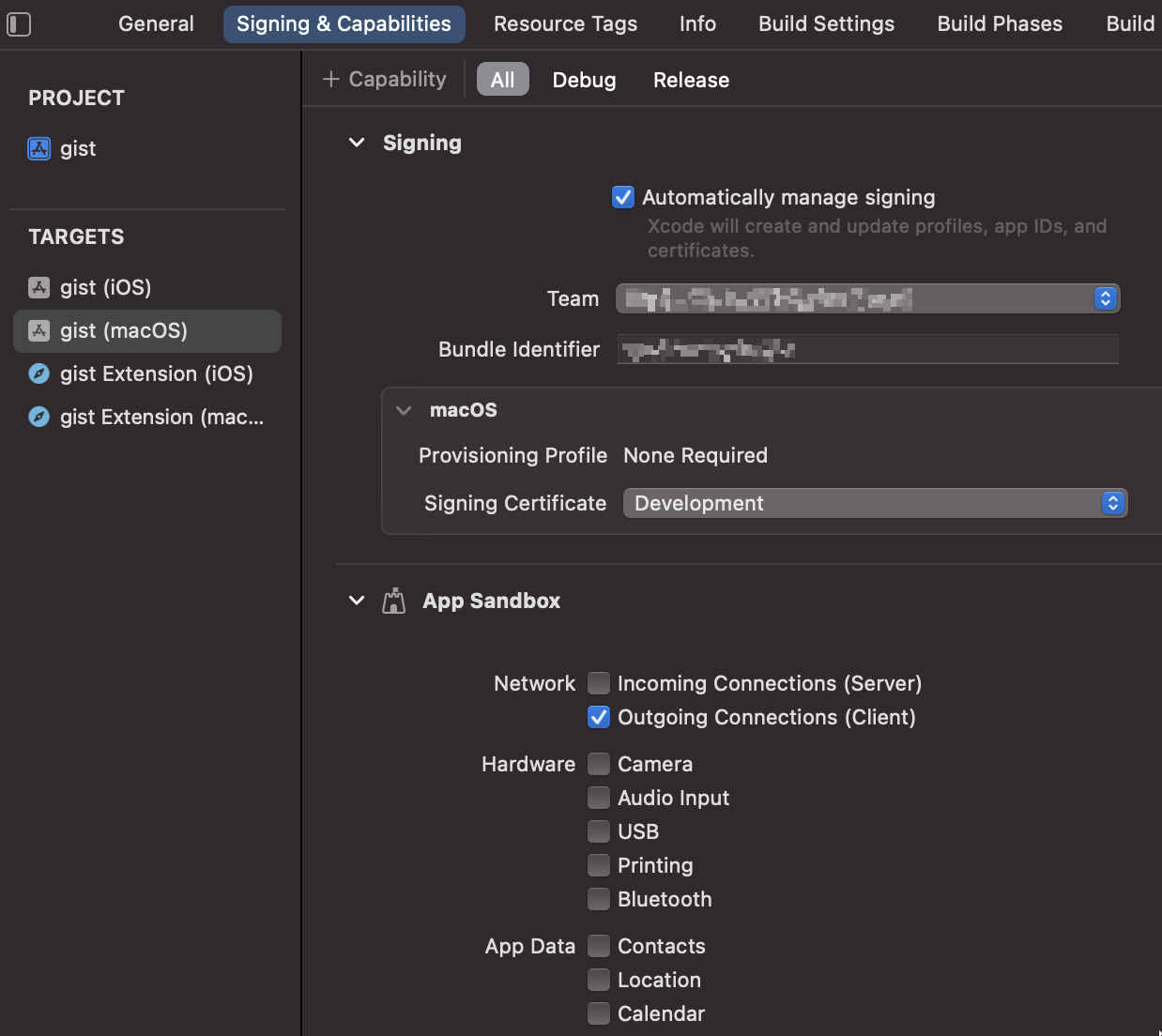Click the Signing section heading

tap(422, 143)
